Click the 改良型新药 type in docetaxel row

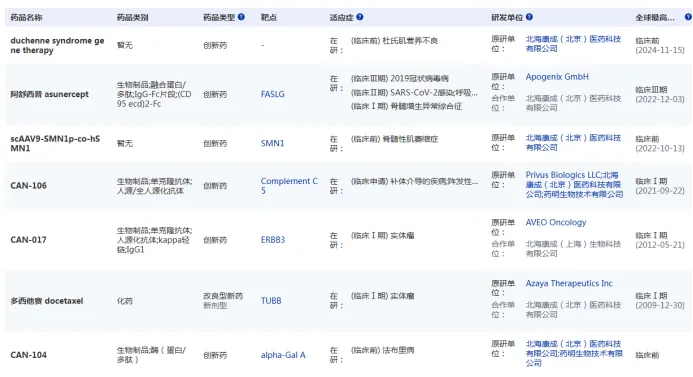pos(223,296)
